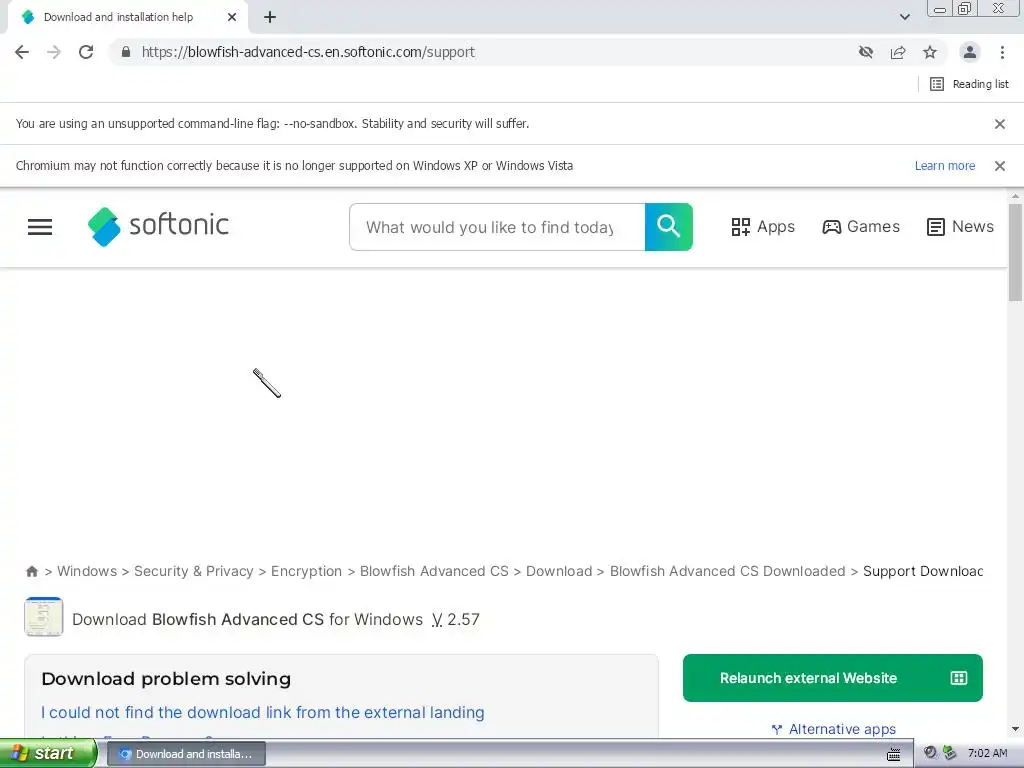Open the Windows start menu
This screenshot has height=768, width=1024.
(x=47, y=754)
